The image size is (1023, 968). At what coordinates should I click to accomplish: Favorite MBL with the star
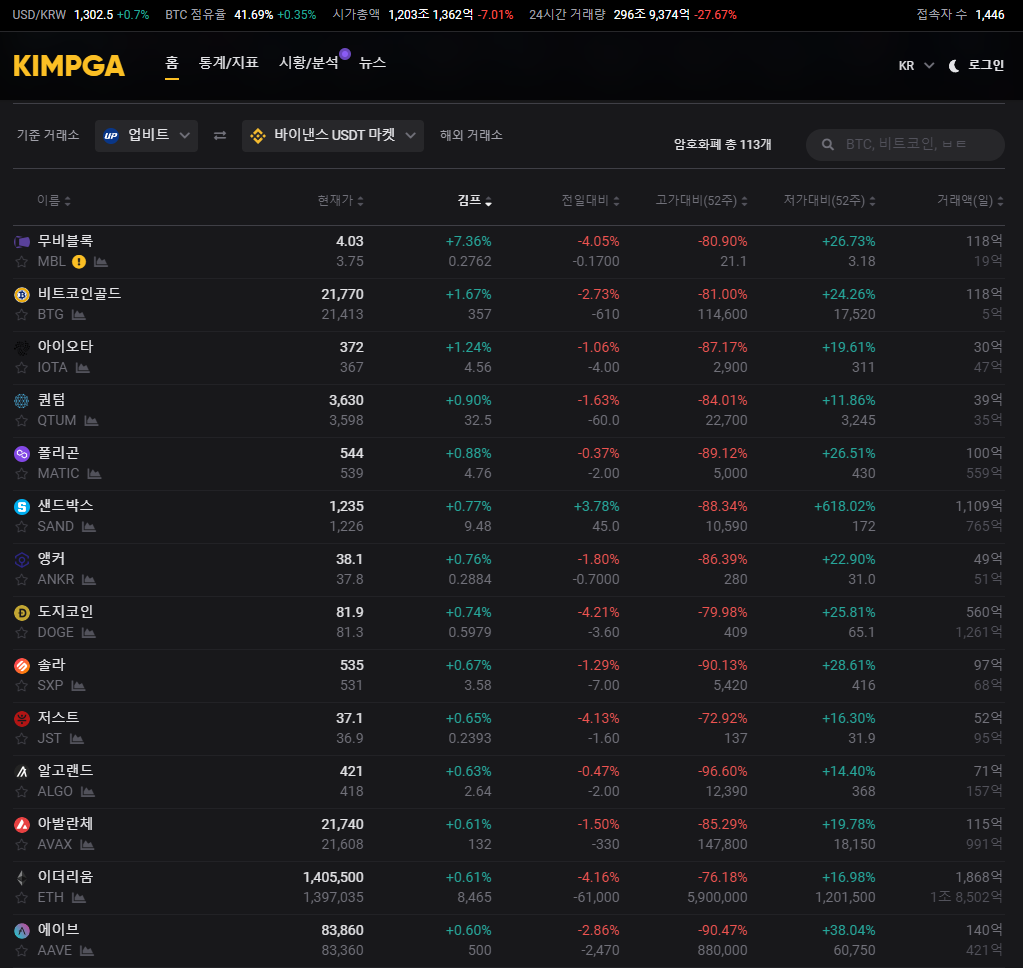point(22,262)
